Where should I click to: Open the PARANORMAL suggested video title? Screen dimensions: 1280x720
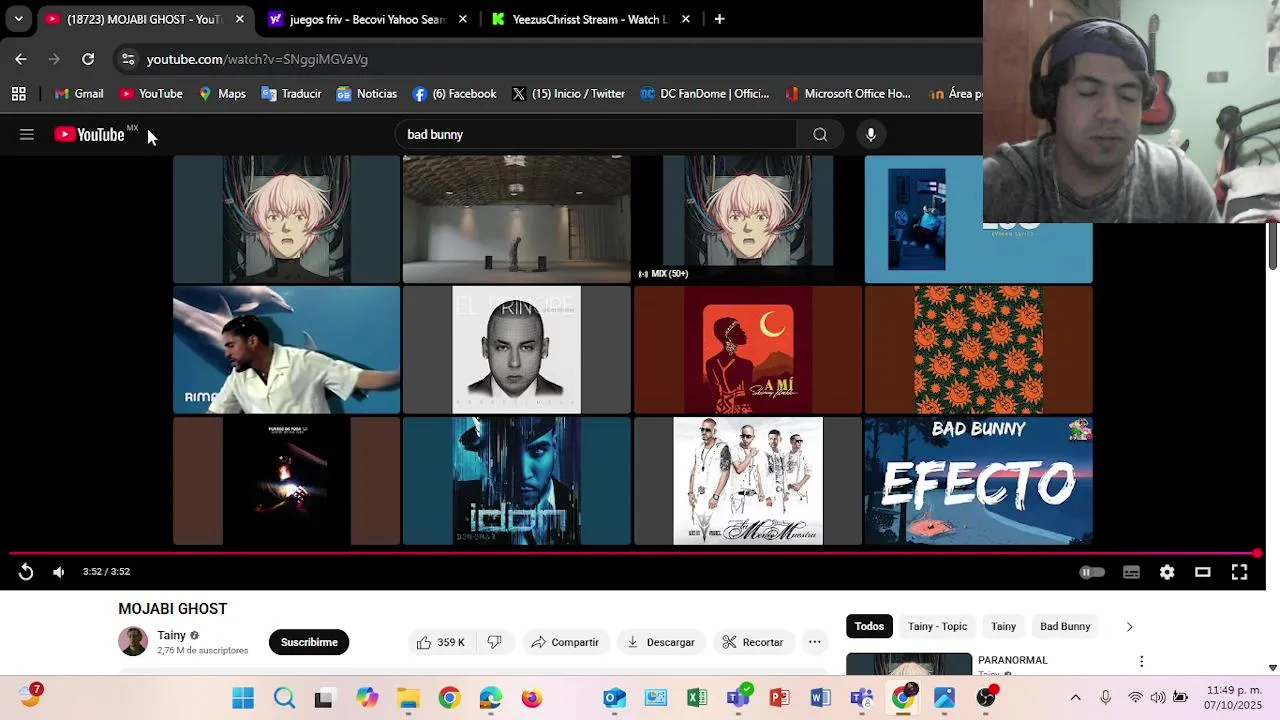pyautogui.click(x=1012, y=660)
